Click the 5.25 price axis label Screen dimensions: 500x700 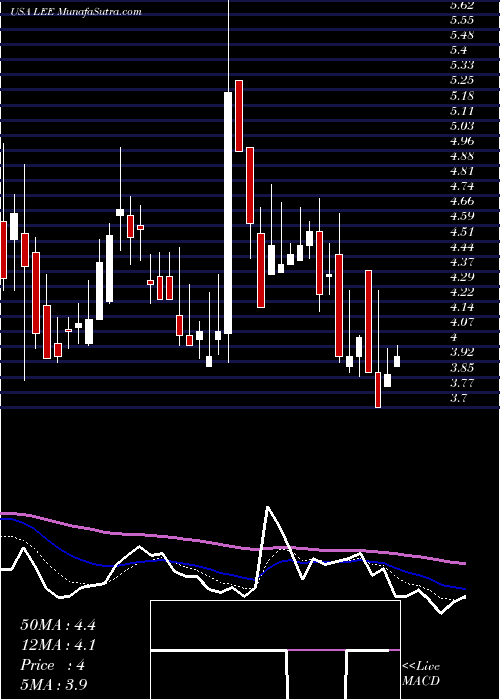[x=462, y=81]
